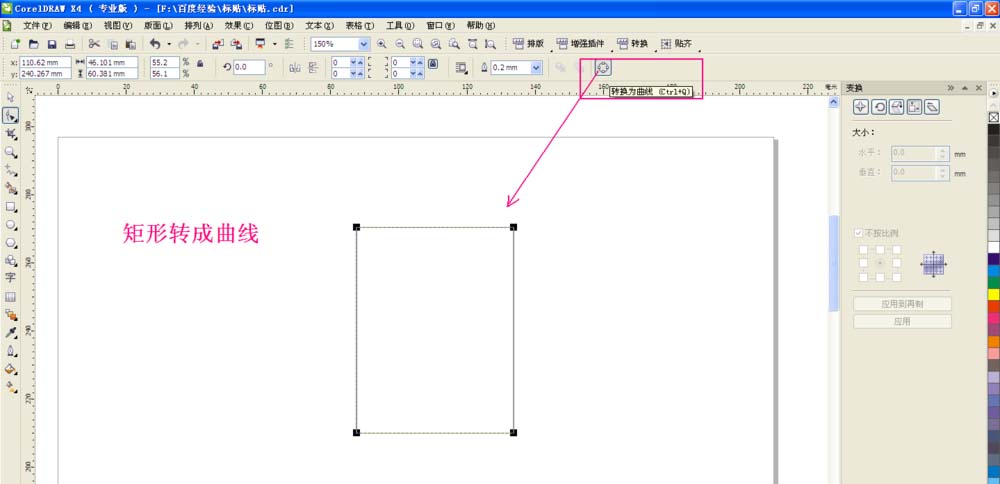Click the Cut scissors icon
Viewport: 1000px width, 484px height.
point(94,44)
